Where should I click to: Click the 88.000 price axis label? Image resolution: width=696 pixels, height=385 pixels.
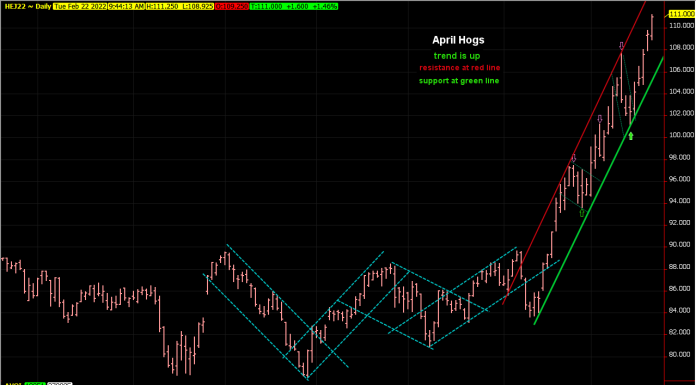(681, 266)
